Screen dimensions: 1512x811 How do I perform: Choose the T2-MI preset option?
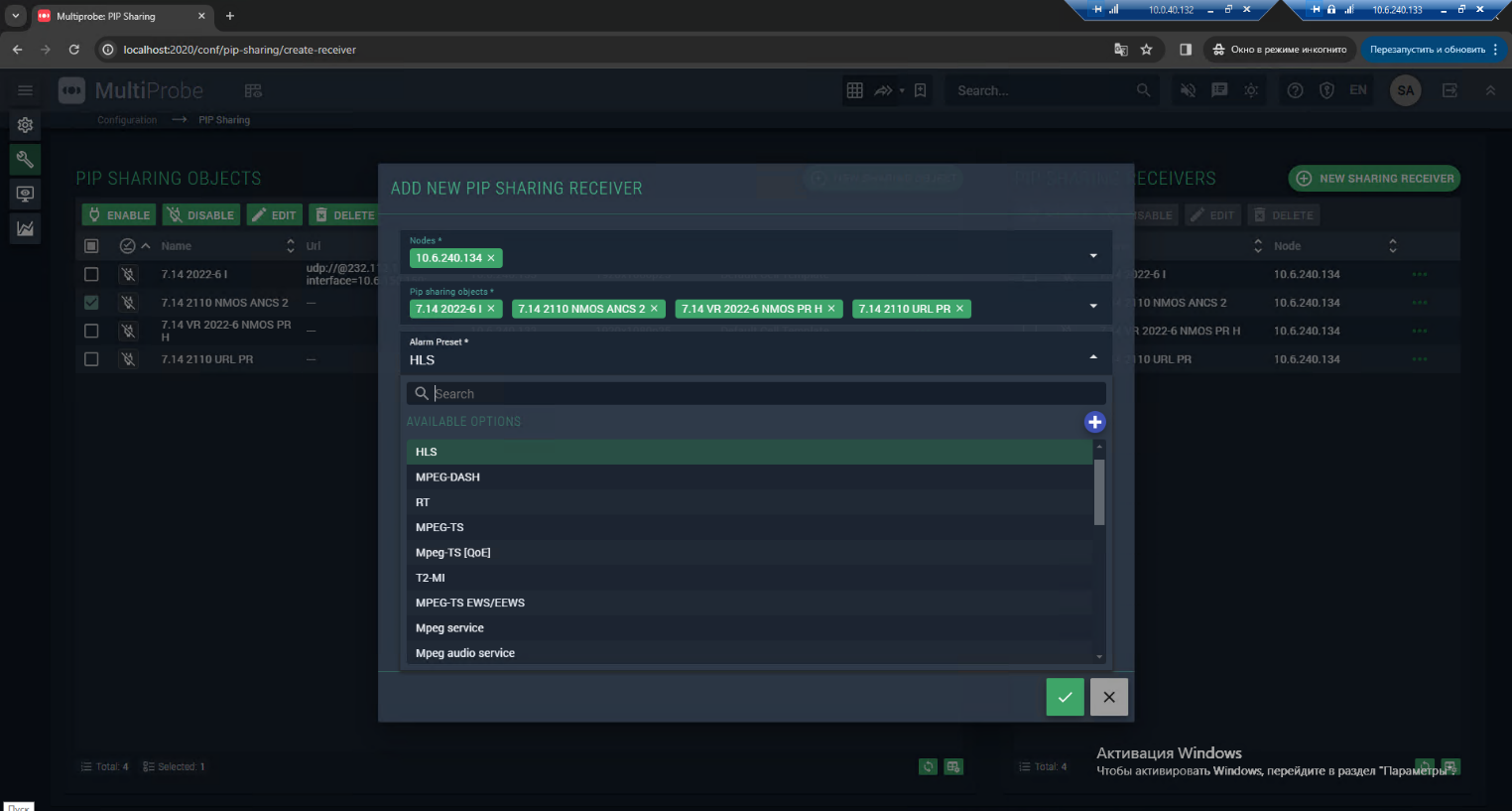431,578
